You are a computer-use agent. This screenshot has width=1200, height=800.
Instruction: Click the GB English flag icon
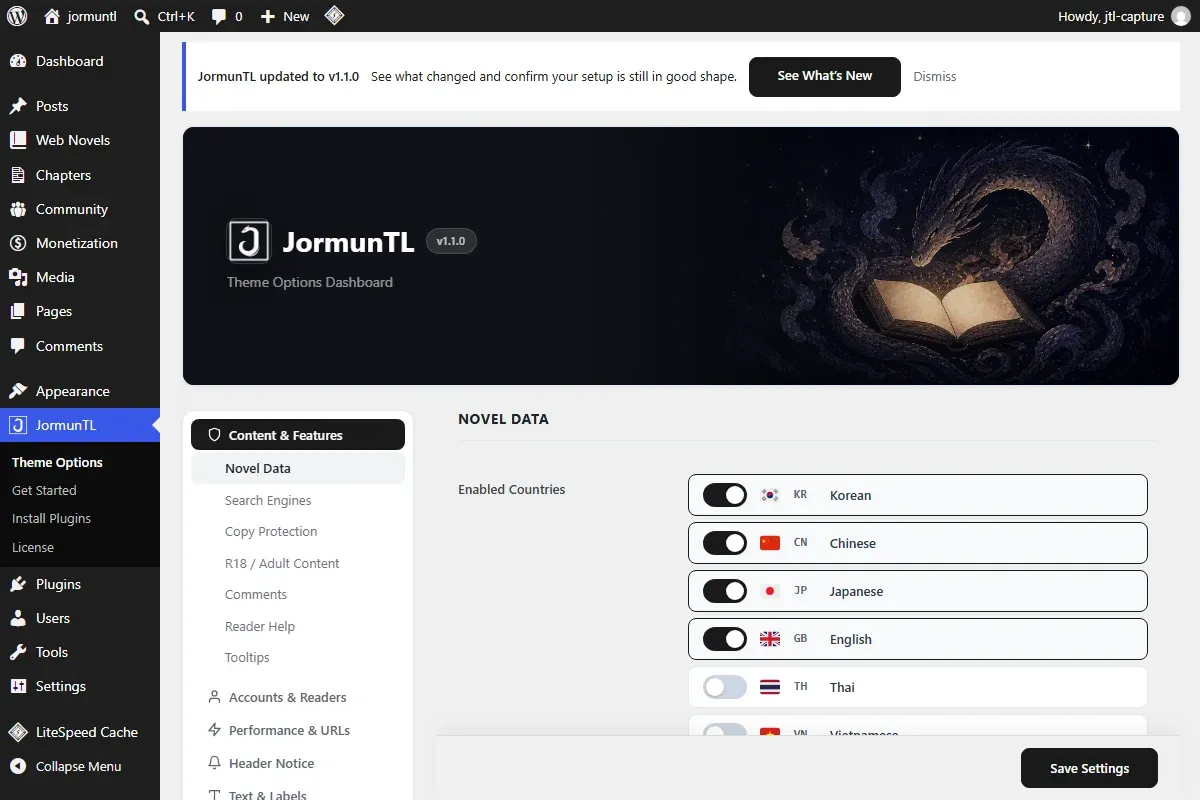click(x=770, y=639)
